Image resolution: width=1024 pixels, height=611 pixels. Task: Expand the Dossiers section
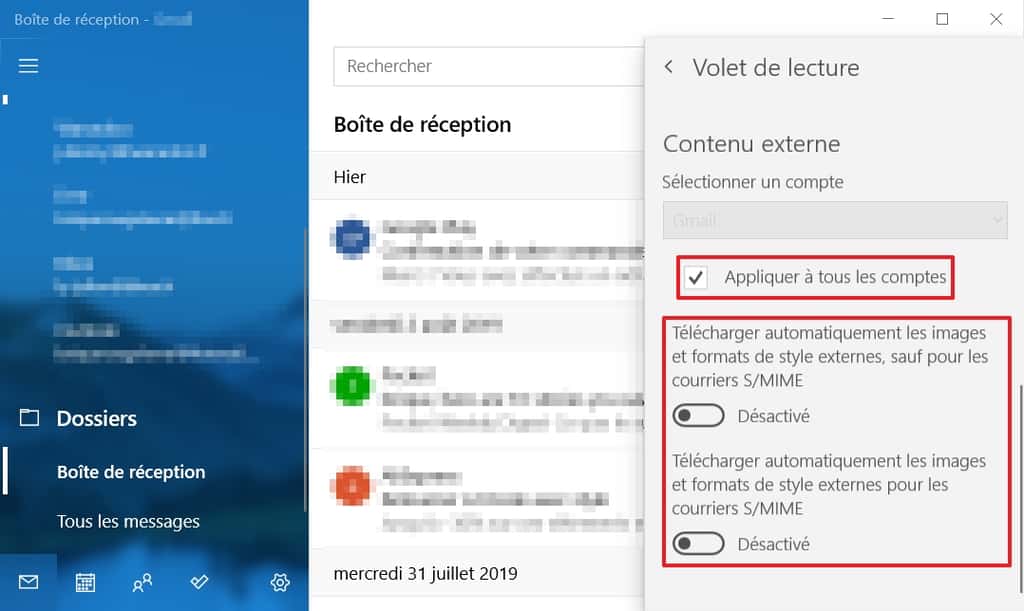[x=97, y=418]
